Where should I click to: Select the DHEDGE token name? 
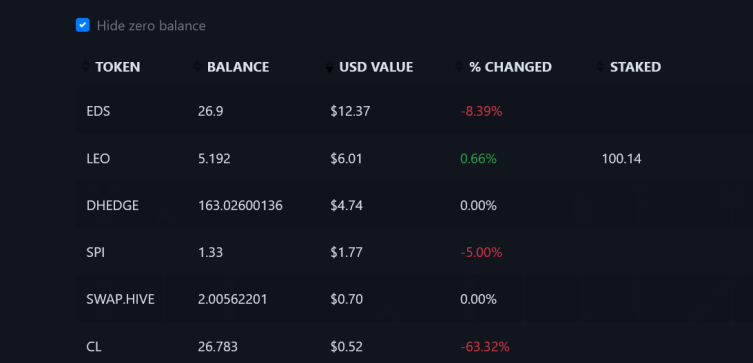coord(112,206)
